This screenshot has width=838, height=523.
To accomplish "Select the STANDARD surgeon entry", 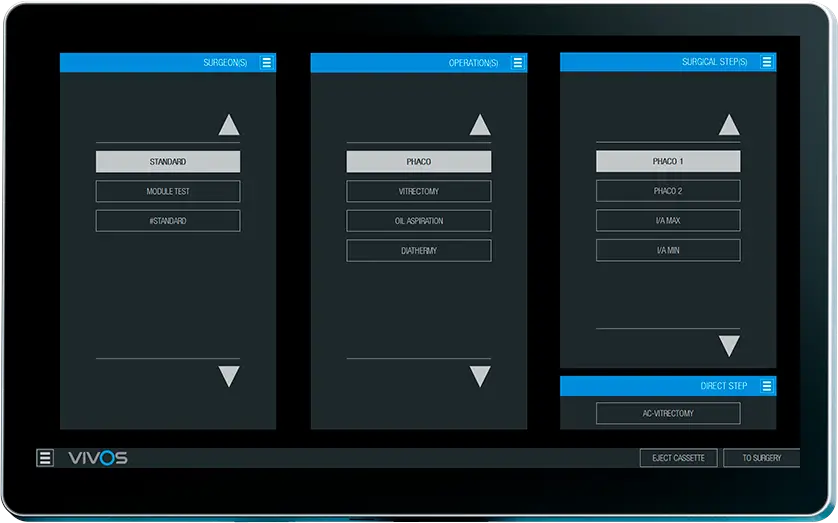I will tap(168, 161).
